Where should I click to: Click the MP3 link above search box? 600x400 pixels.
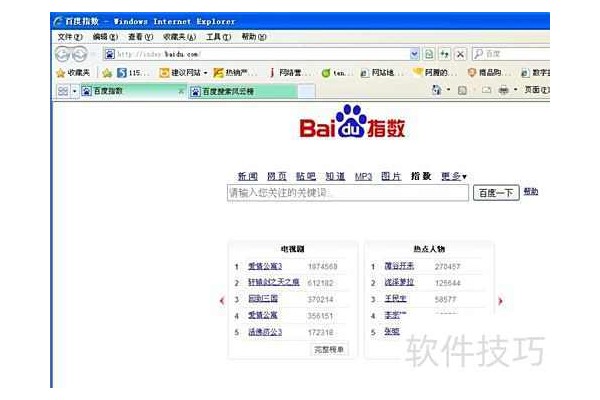(363, 176)
